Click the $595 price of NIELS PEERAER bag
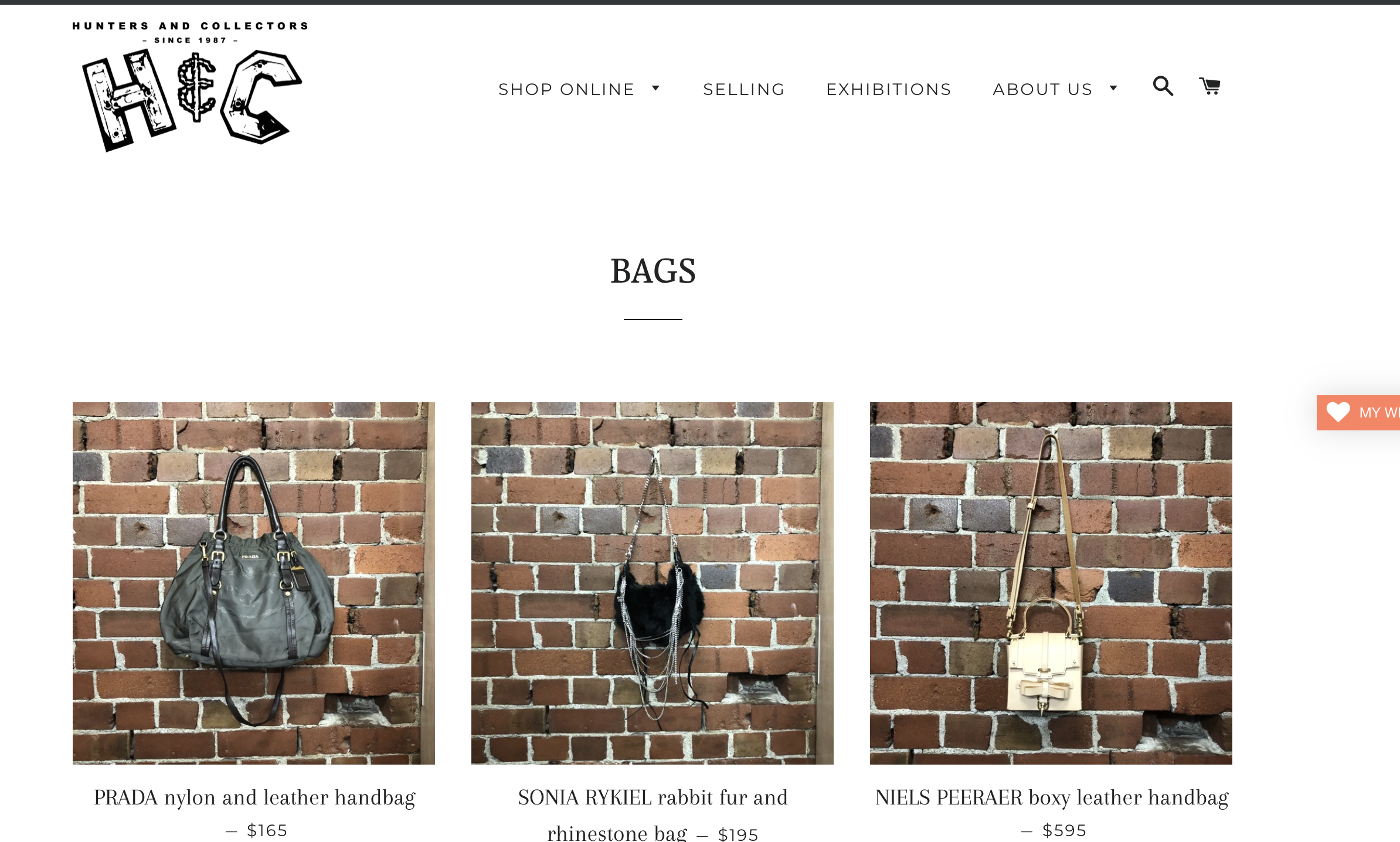The image size is (1400, 842). pos(1065,830)
